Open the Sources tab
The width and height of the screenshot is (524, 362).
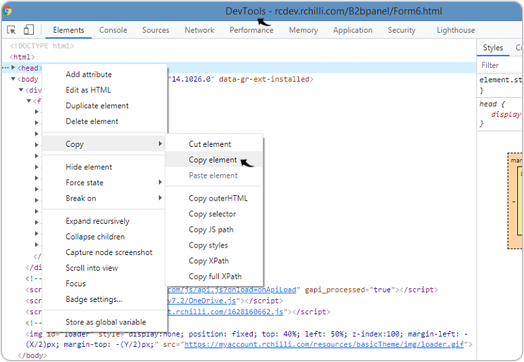pyautogui.click(x=155, y=30)
